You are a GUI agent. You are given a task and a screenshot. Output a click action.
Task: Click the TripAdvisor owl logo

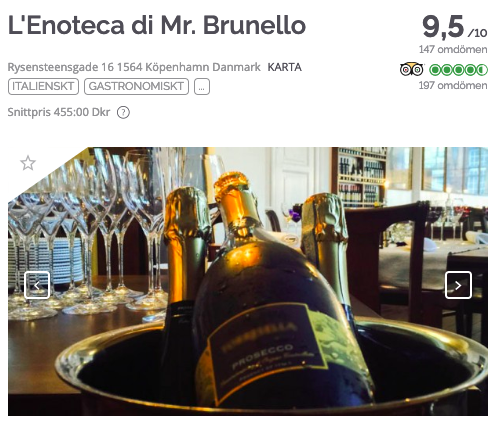tap(412, 69)
